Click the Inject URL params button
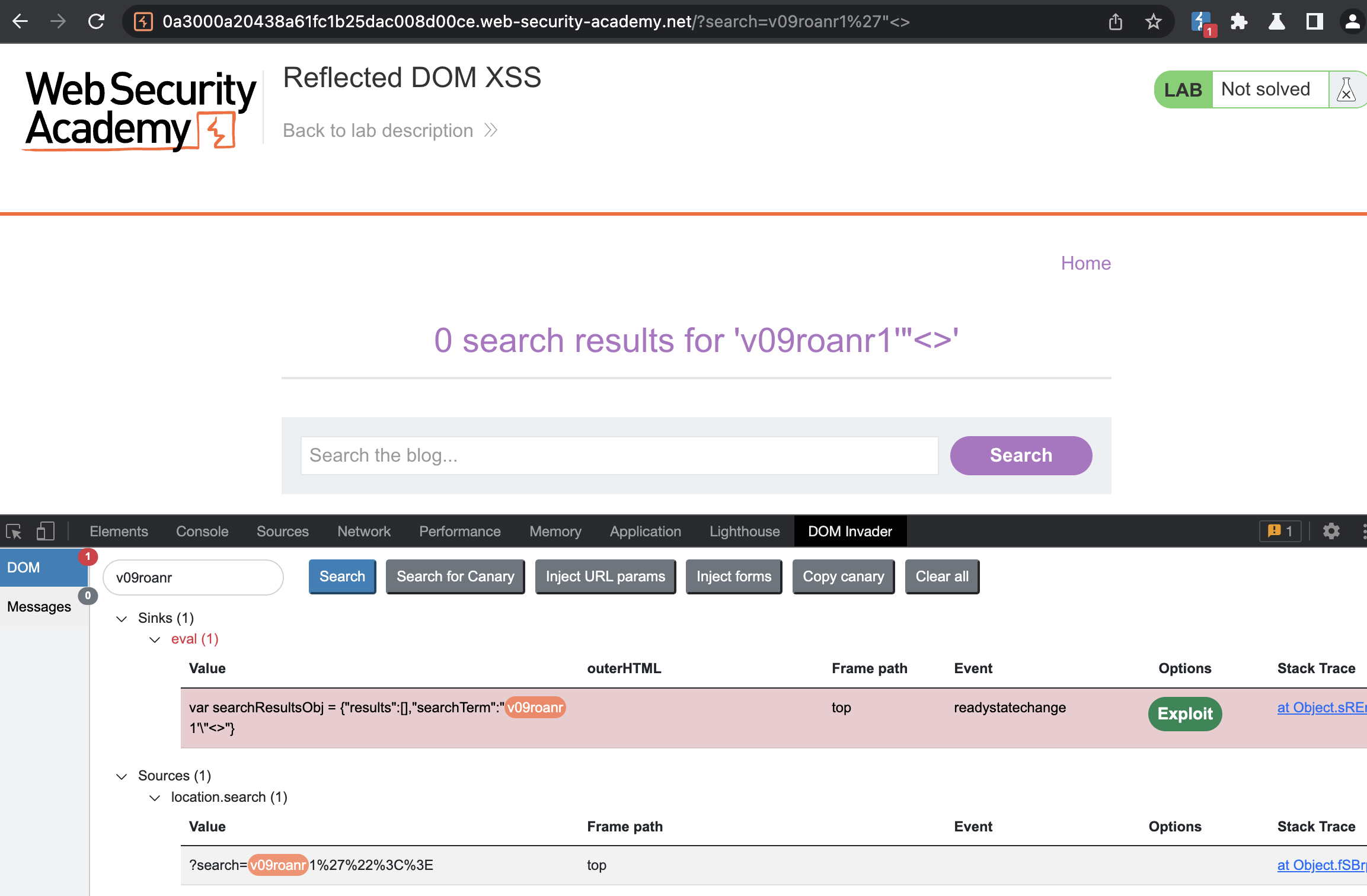 click(x=605, y=577)
